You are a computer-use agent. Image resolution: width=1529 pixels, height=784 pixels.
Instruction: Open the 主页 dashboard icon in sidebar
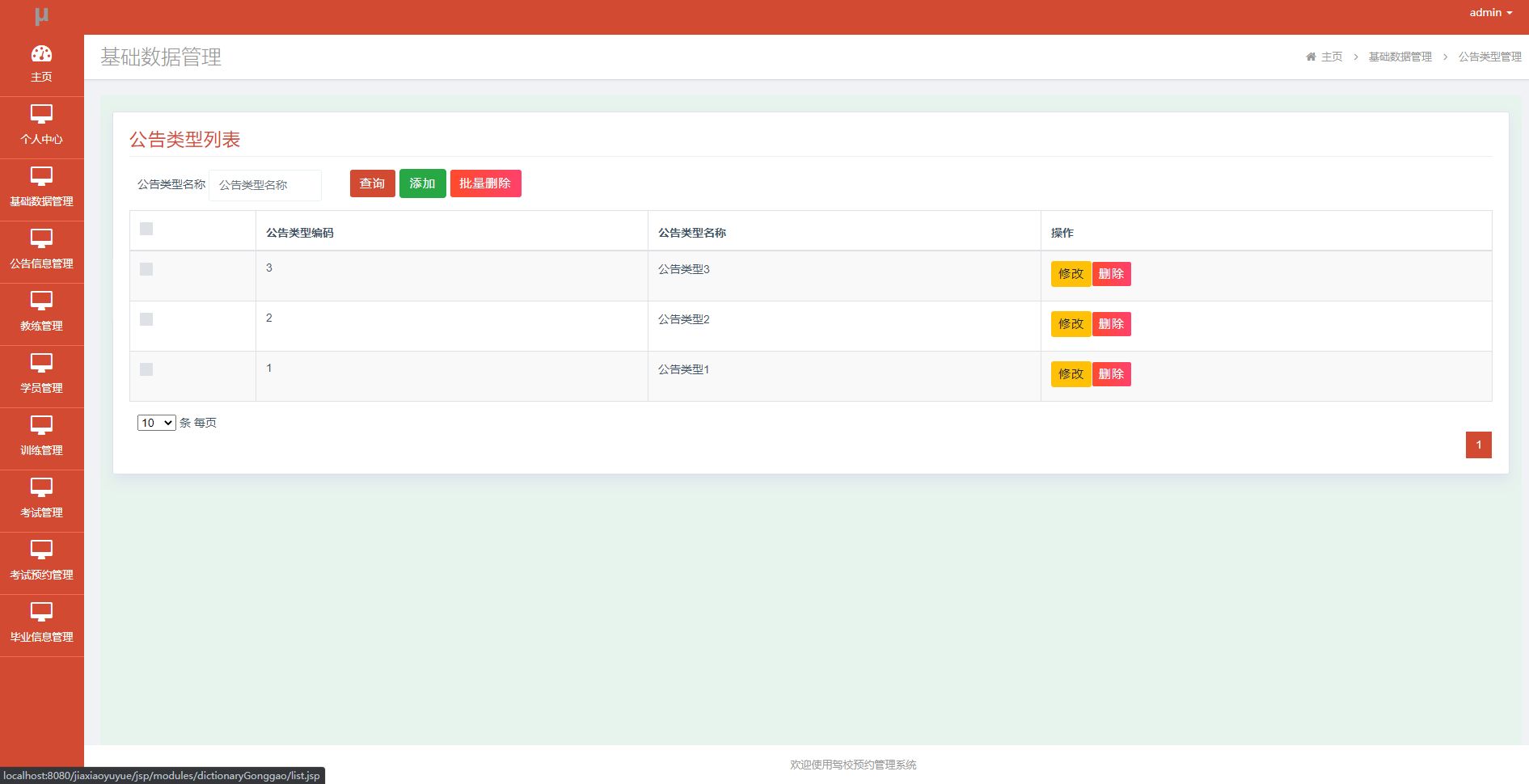[41, 54]
